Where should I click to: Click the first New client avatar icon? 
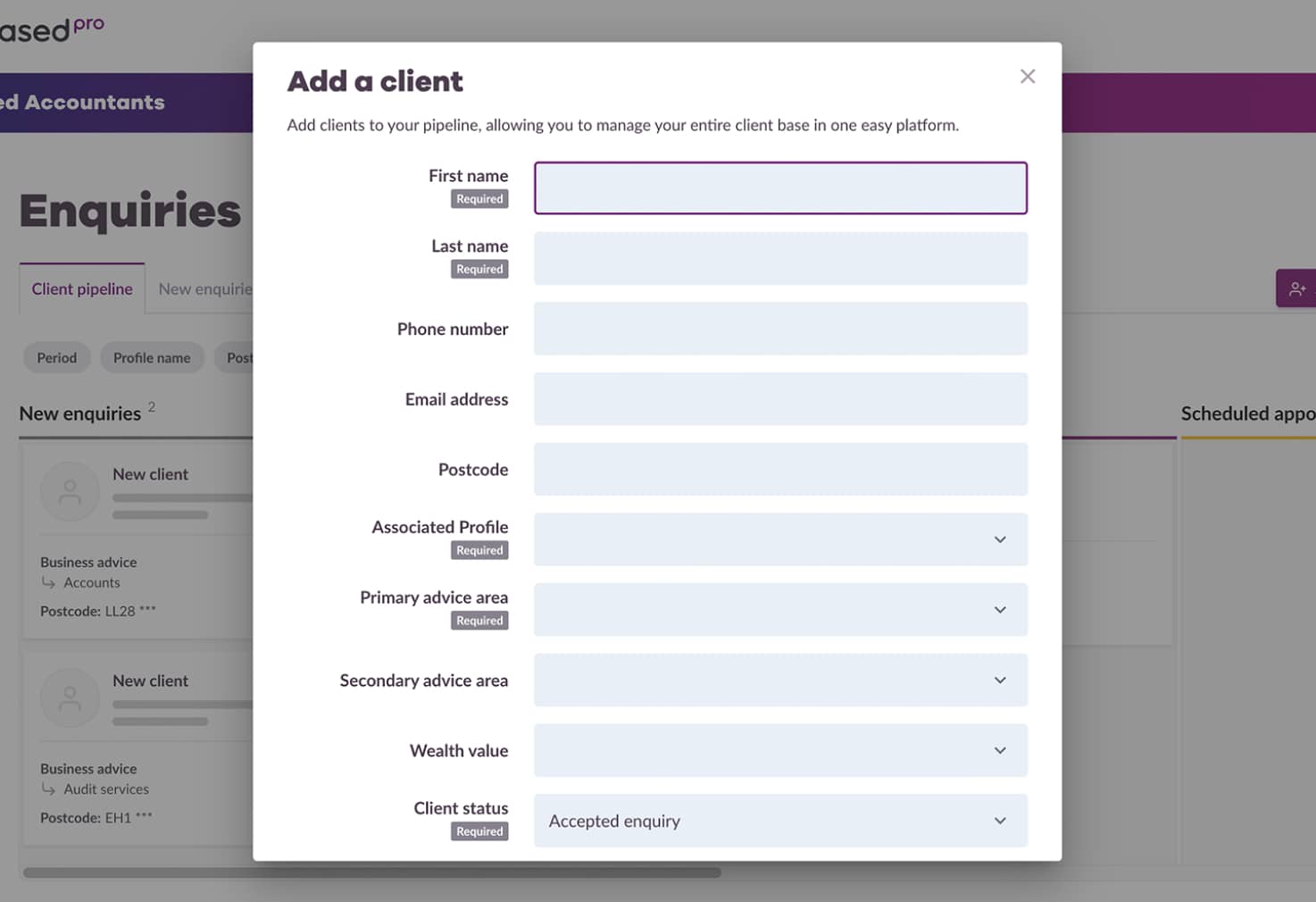pyautogui.click(x=70, y=491)
